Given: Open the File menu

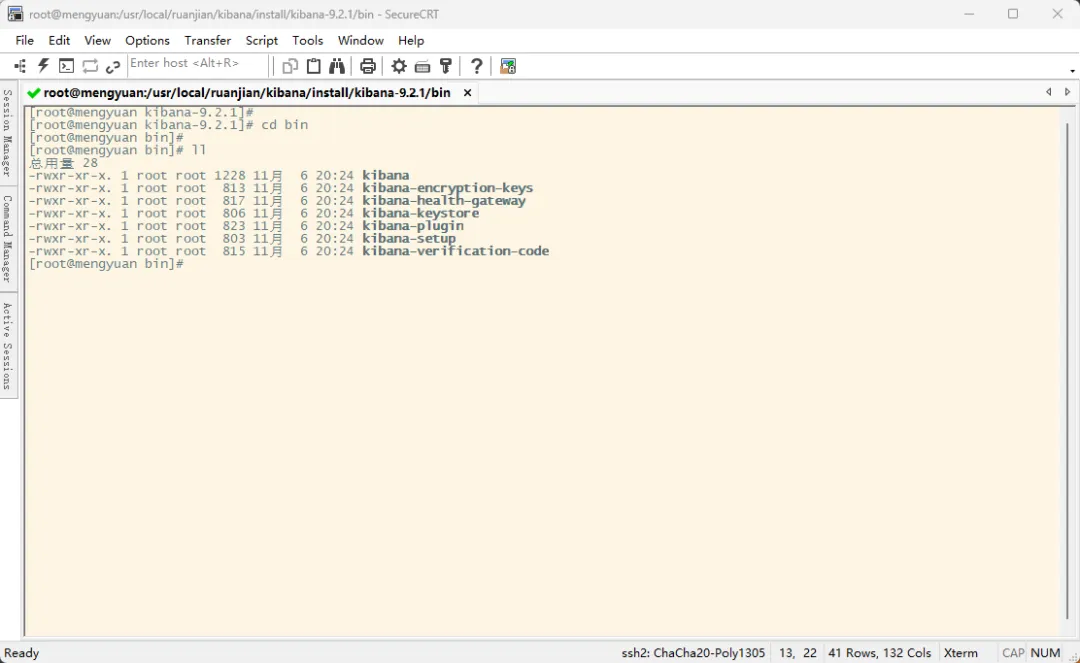Looking at the screenshot, I should click(24, 41).
